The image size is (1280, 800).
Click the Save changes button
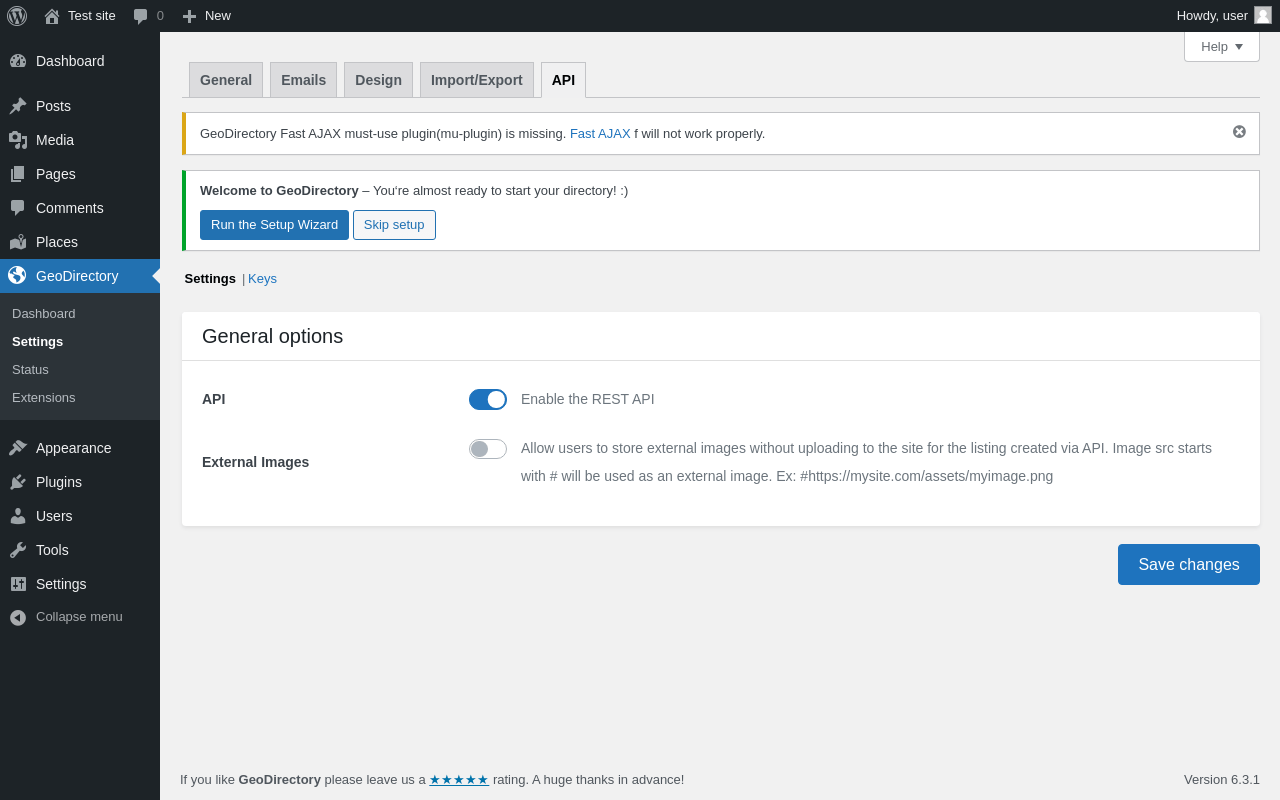click(1189, 564)
